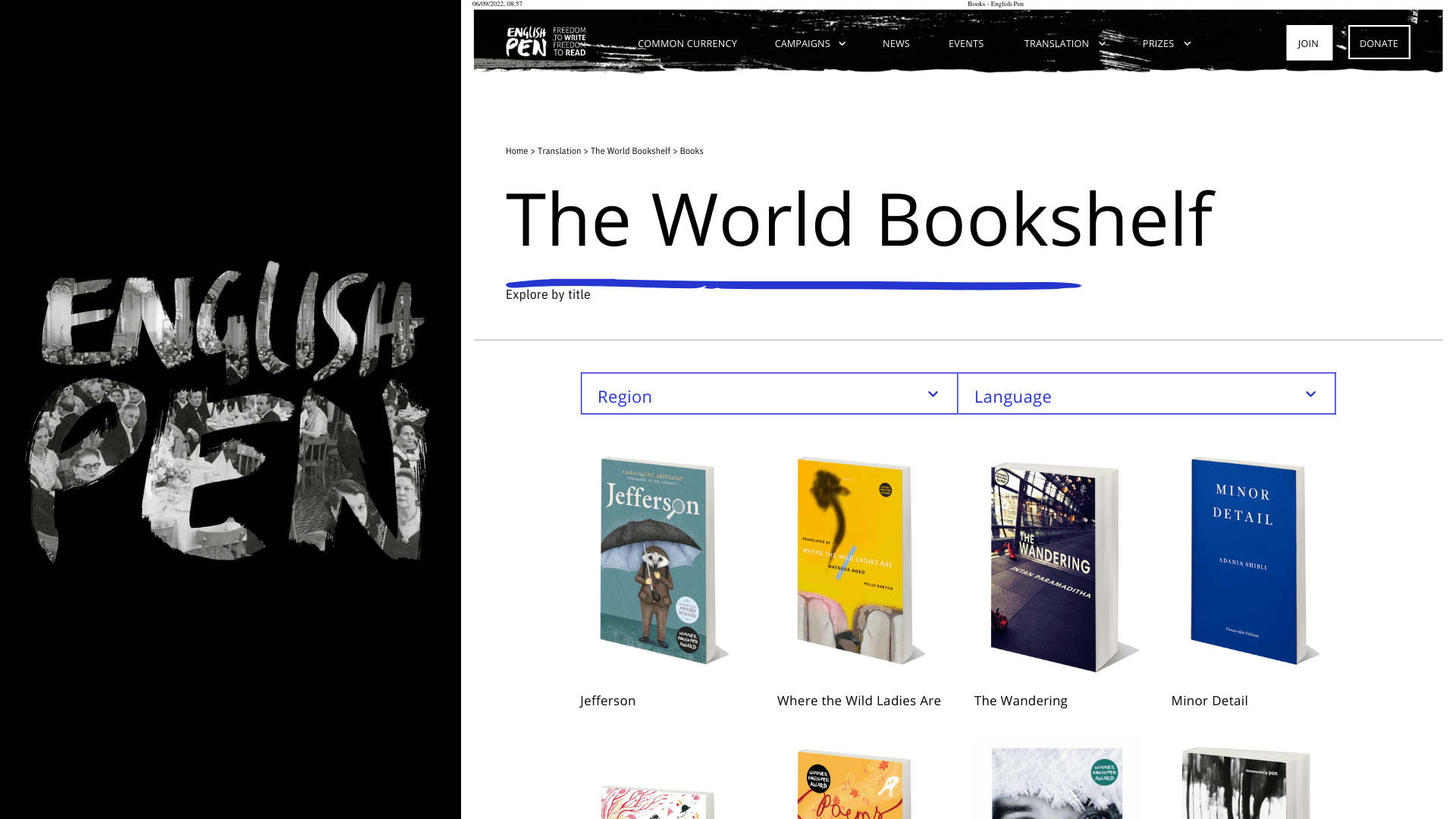Click The World Bookshelf heading
The height and width of the screenshot is (819, 1456).
[860, 219]
